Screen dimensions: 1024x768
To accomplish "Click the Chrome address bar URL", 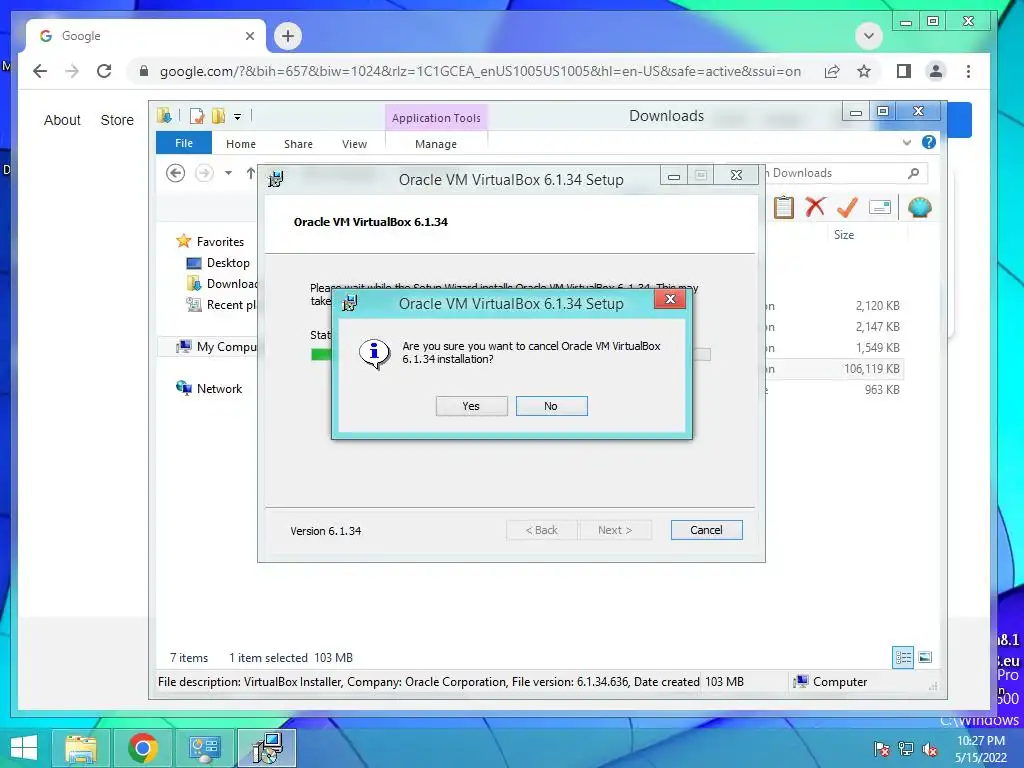I will pos(480,71).
